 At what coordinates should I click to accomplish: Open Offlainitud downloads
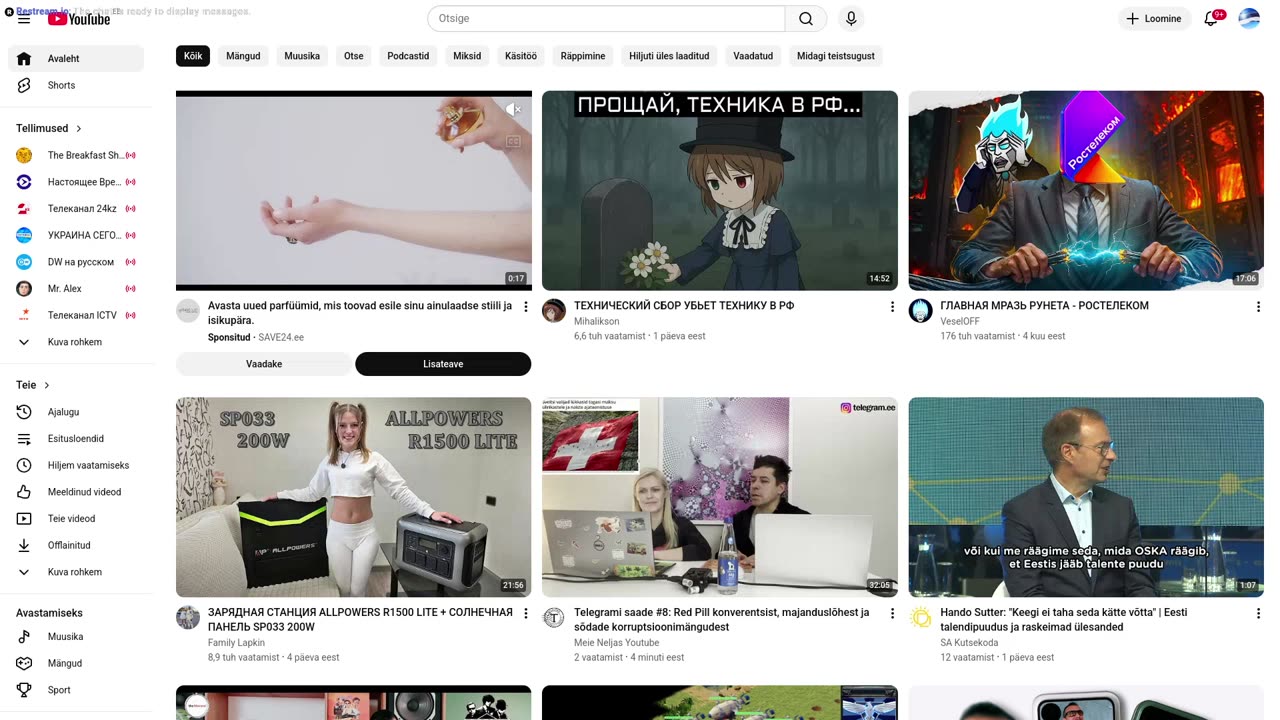(76, 545)
